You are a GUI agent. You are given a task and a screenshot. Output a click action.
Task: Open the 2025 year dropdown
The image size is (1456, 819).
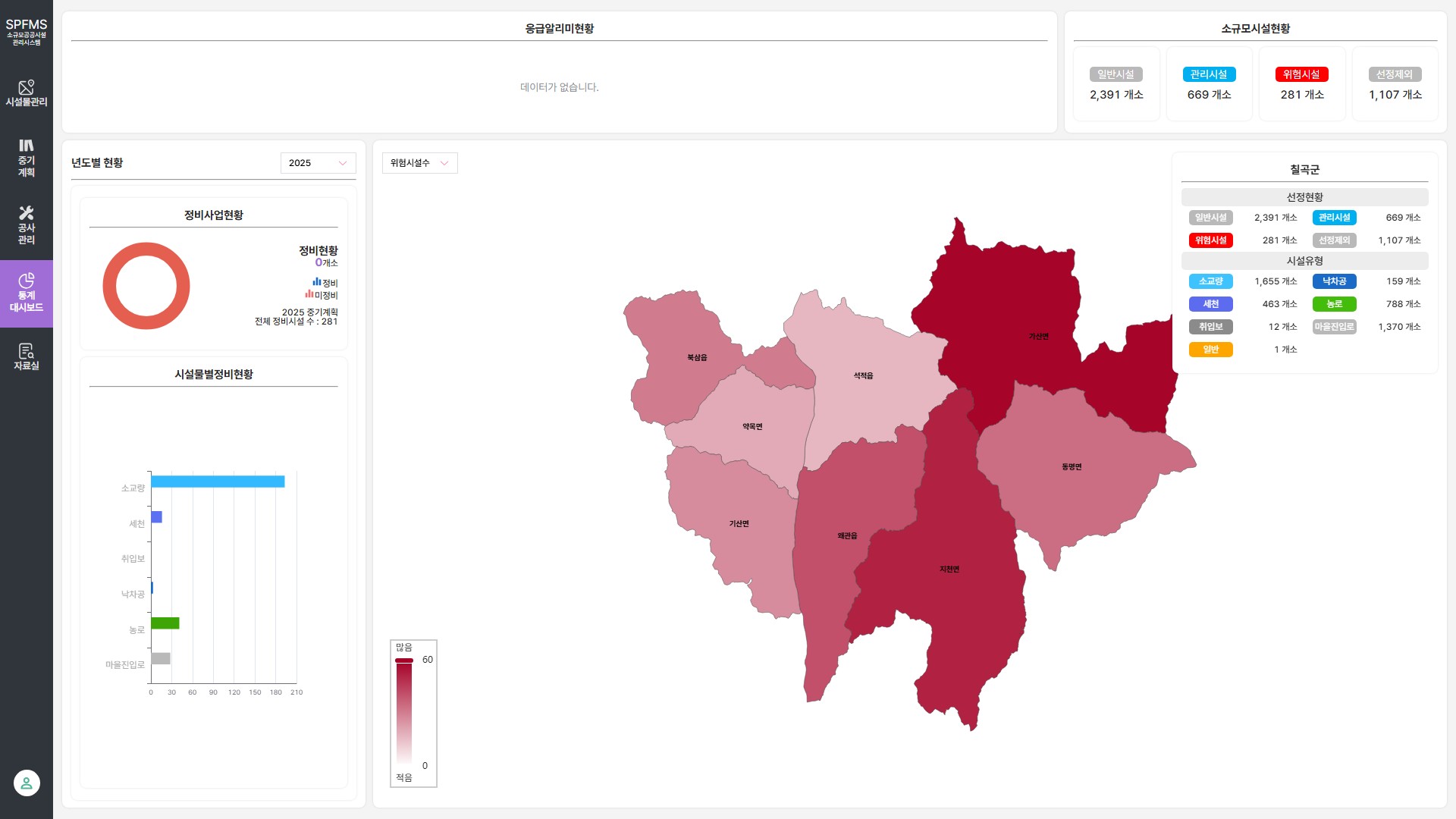point(318,163)
